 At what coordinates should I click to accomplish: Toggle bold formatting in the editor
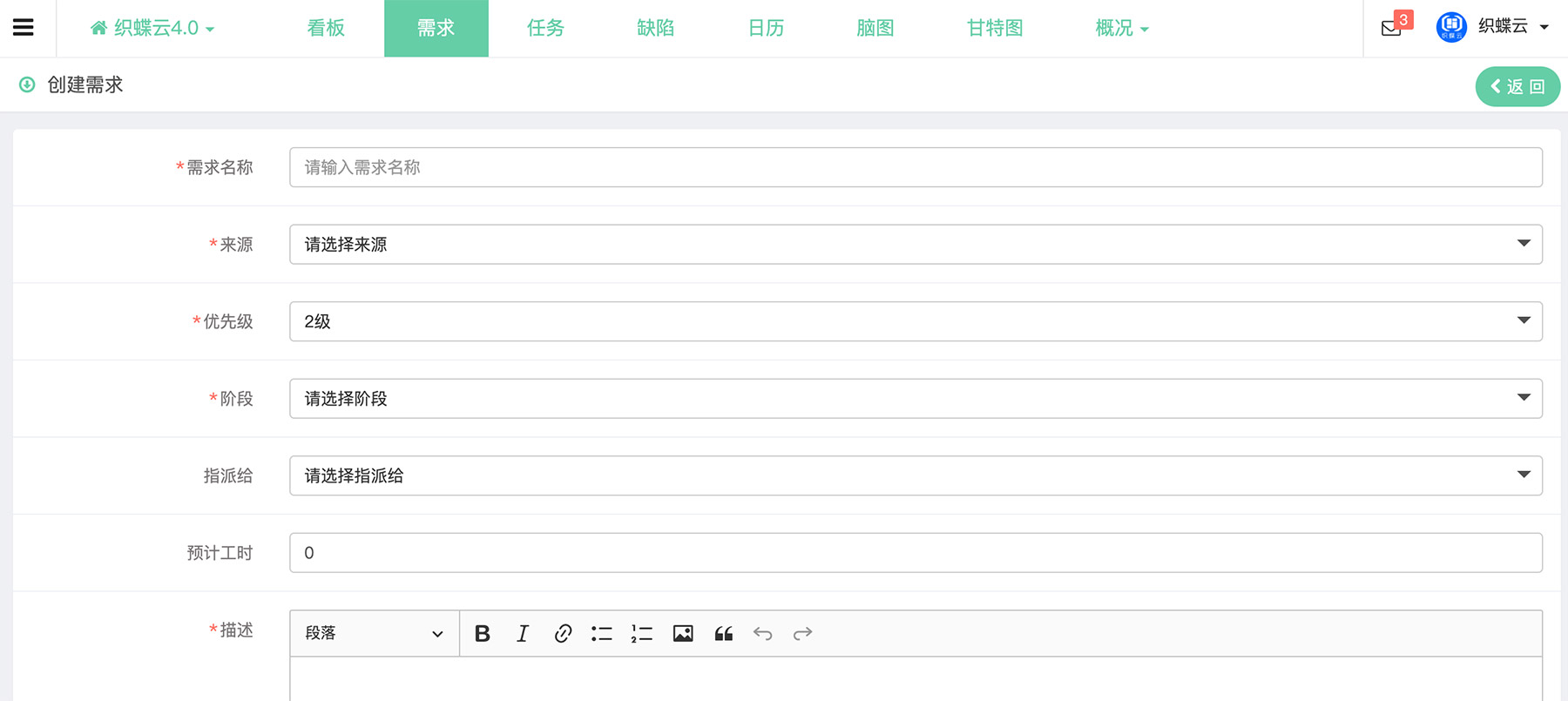(482, 633)
